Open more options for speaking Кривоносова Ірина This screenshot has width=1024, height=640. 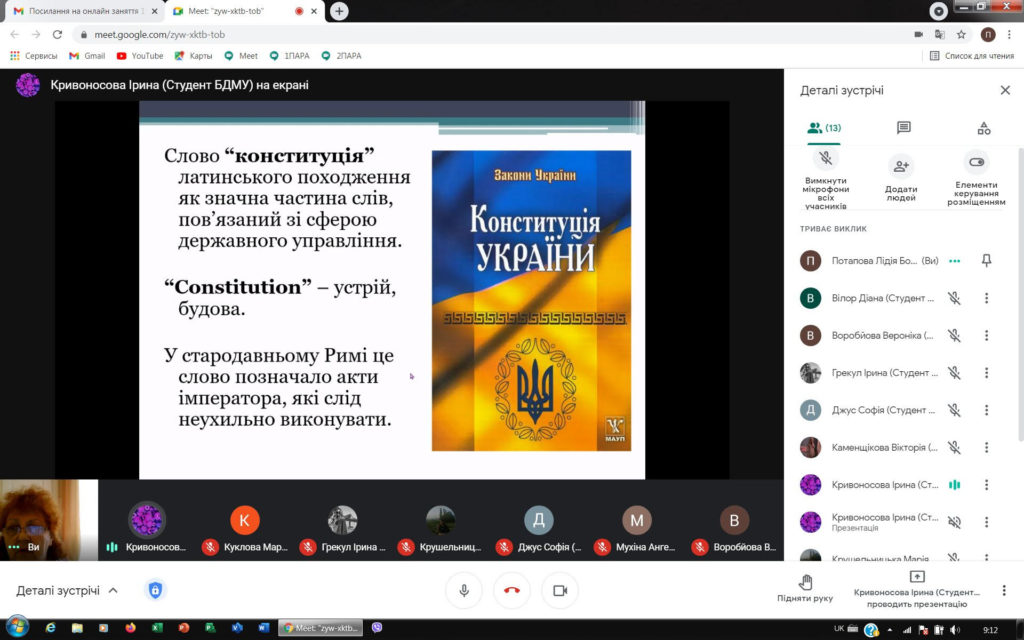986,485
